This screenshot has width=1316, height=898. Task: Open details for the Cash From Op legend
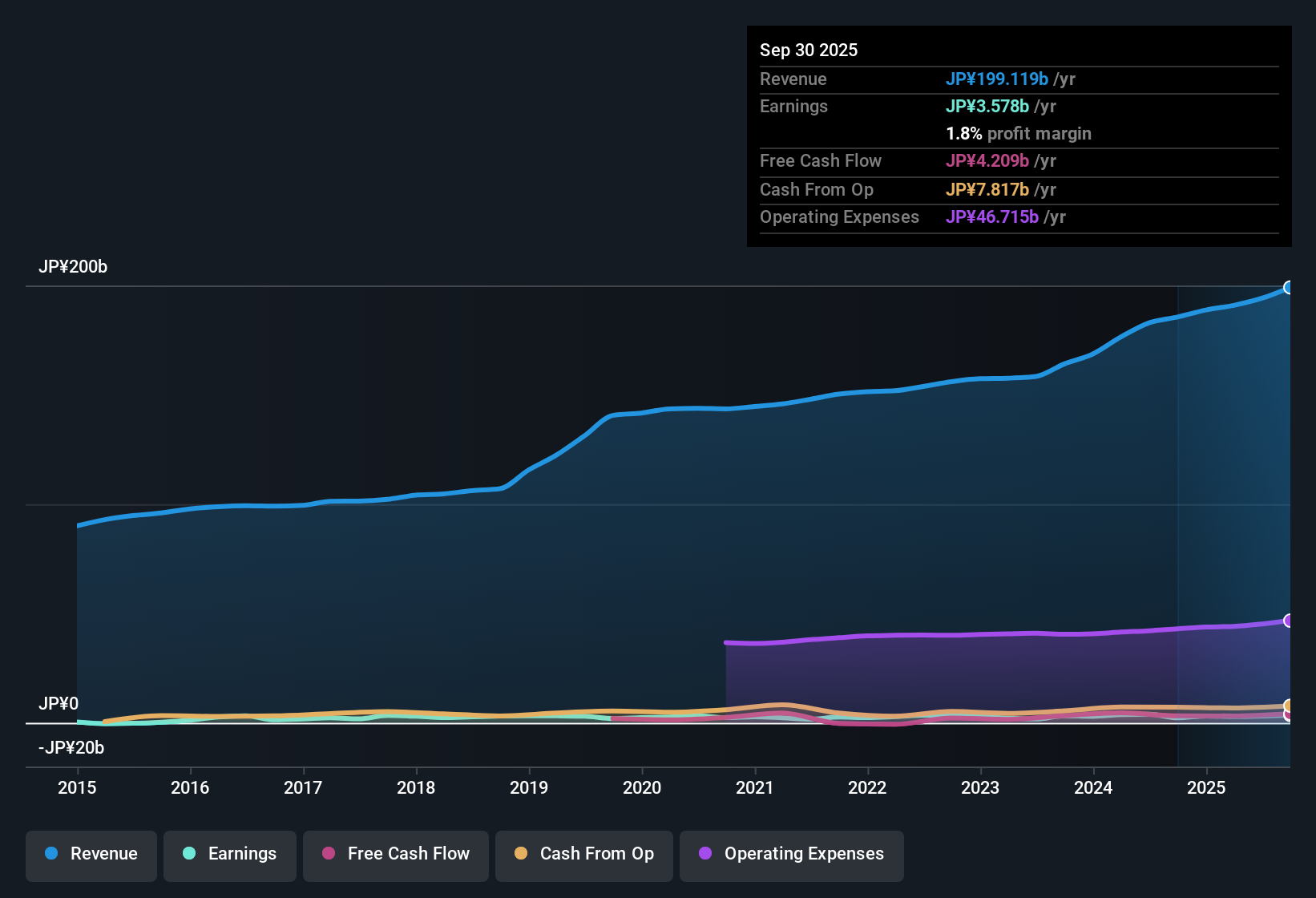[x=583, y=856]
